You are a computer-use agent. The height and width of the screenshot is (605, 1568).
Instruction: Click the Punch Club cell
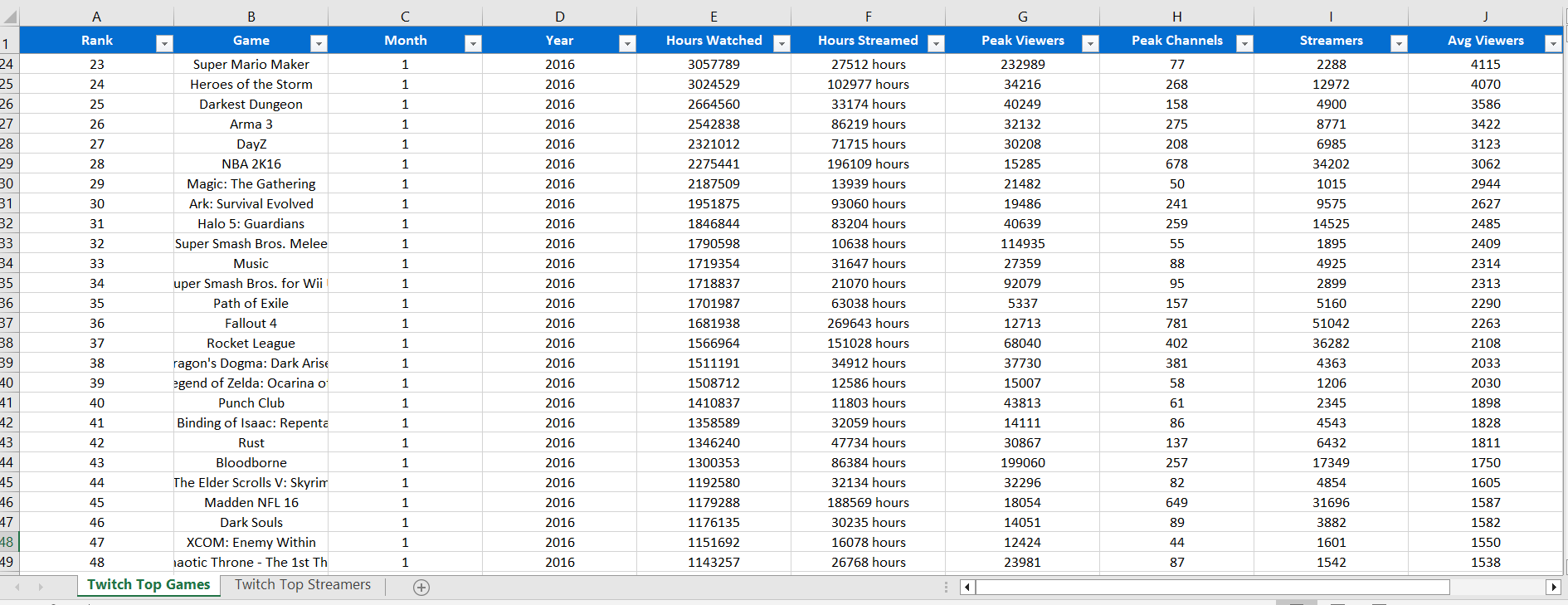point(251,403)
